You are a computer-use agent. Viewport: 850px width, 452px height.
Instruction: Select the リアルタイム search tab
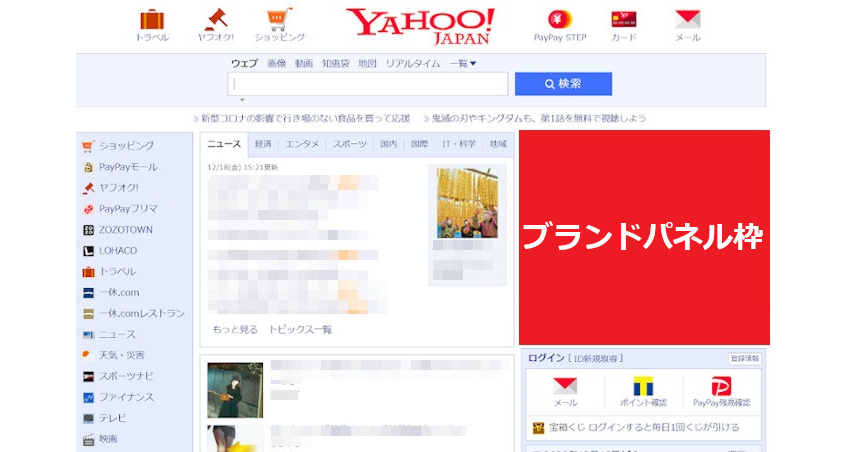(x=413, y=63)
